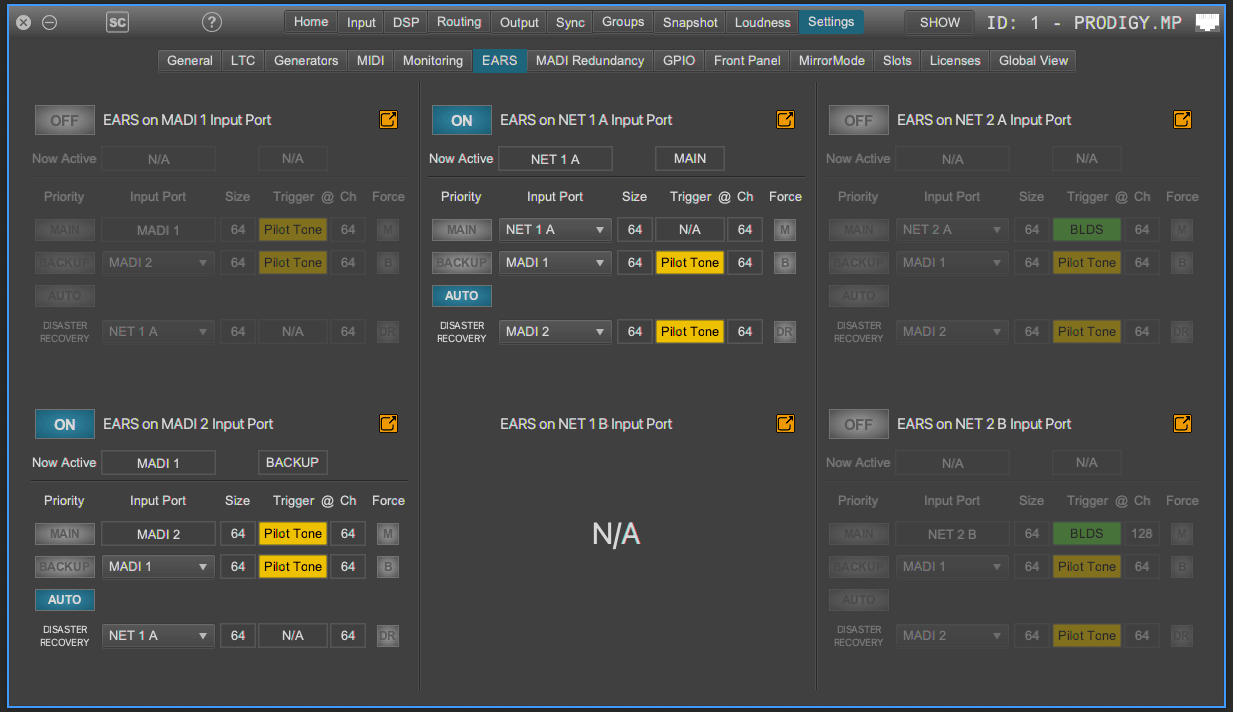Toggle AUTO priority in MADI 2 panel
Screen dimensions: 1233x712
click(65, 600)
